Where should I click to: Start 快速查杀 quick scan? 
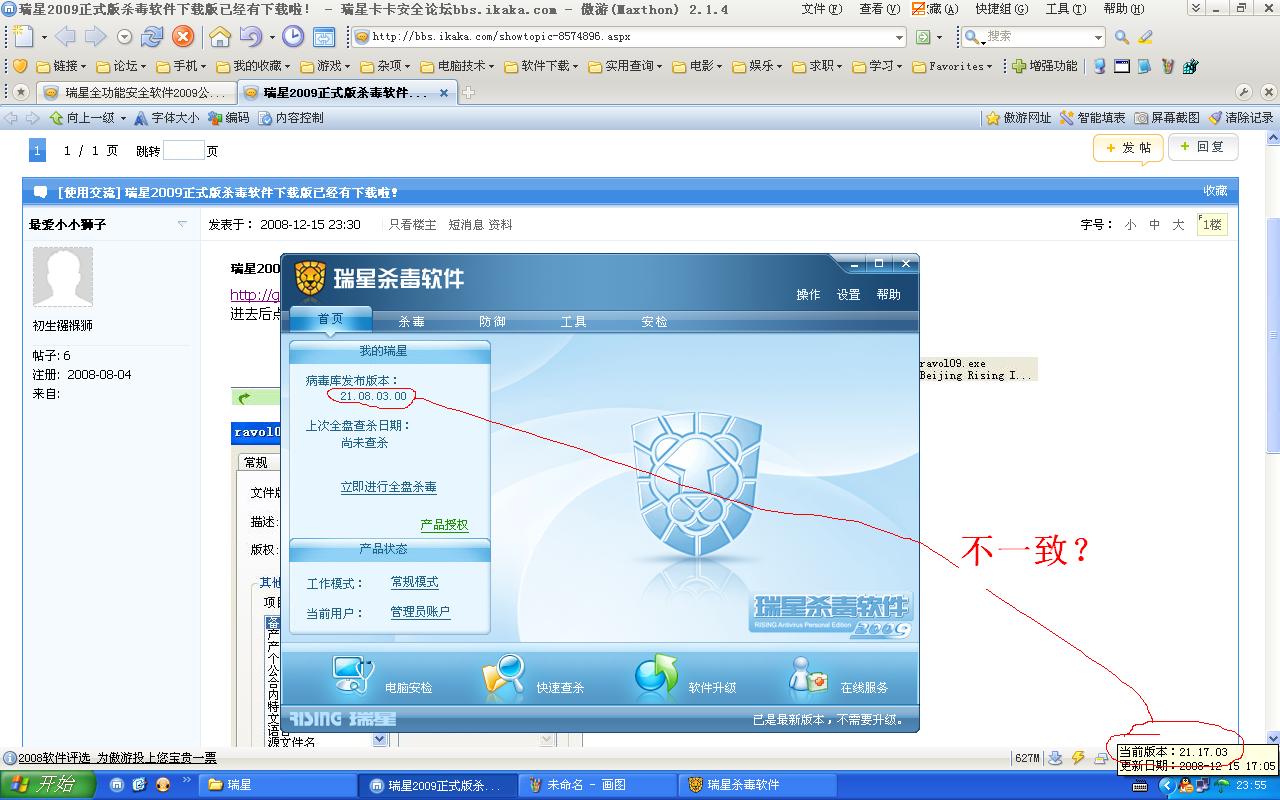[533, 678]
